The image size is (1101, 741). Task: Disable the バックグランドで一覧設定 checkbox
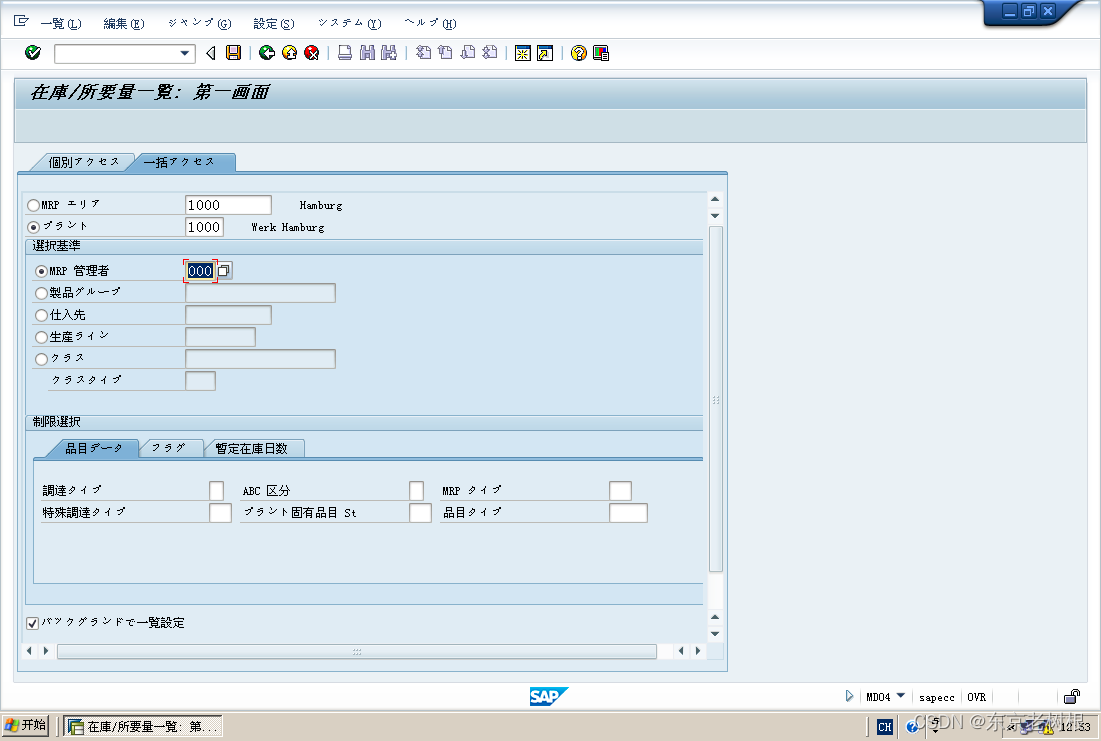(33, 622)
